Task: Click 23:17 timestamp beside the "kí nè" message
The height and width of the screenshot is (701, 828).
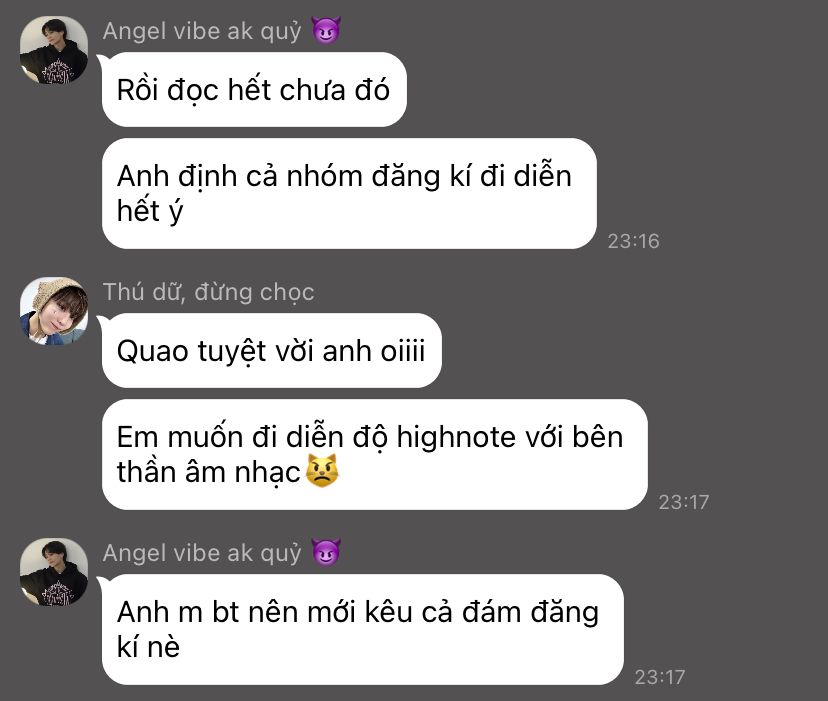Action: [660, 677]
